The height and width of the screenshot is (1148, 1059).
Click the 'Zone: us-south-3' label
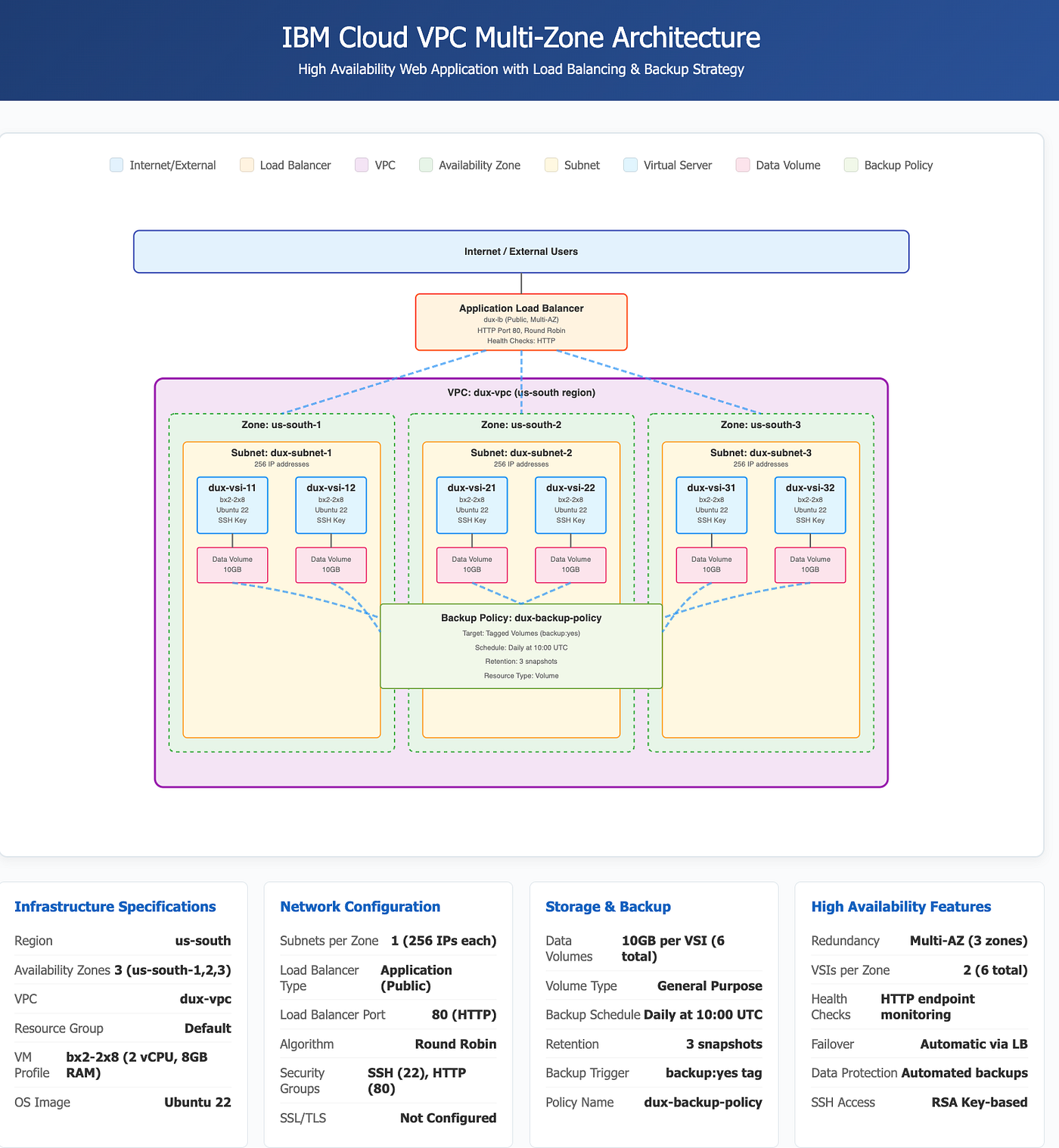pyautogui.click(x=761, y=425)
